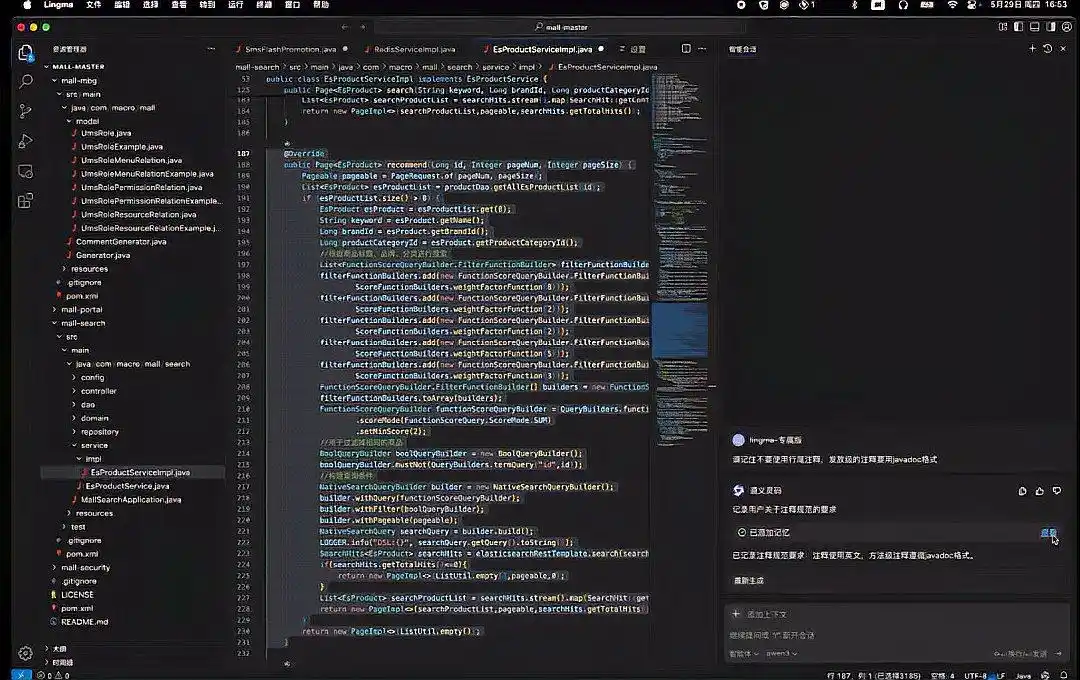Give thumbs down to the Lingma response

1056,490
